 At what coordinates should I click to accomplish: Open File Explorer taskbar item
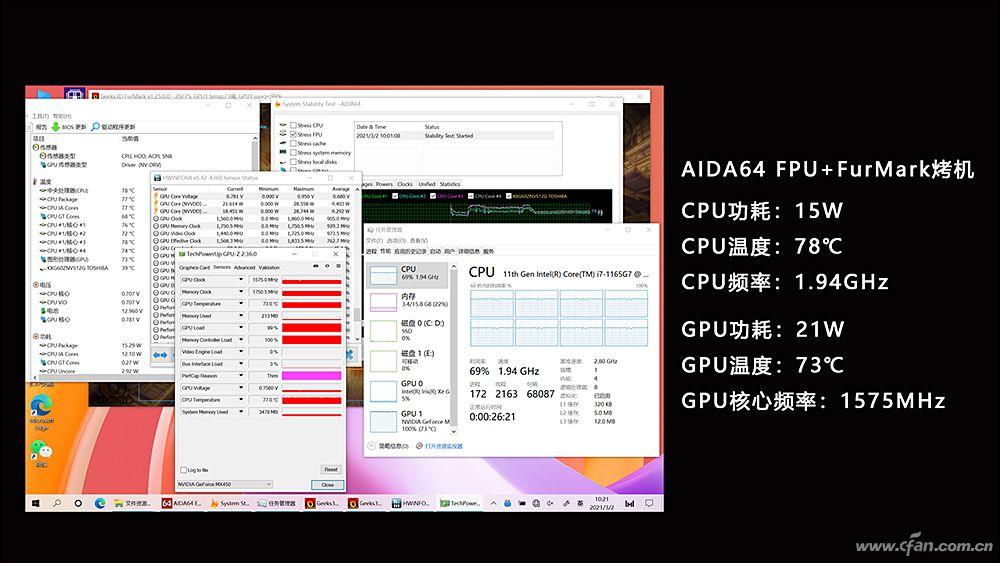[133, 503]
